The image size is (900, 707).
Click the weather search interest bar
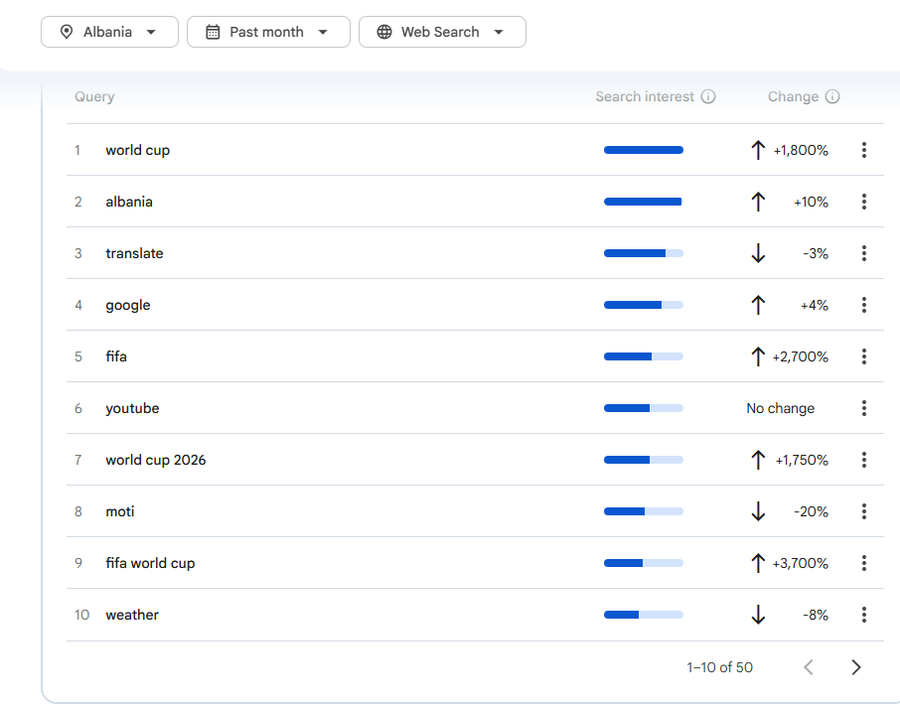(x=643, y=615)
